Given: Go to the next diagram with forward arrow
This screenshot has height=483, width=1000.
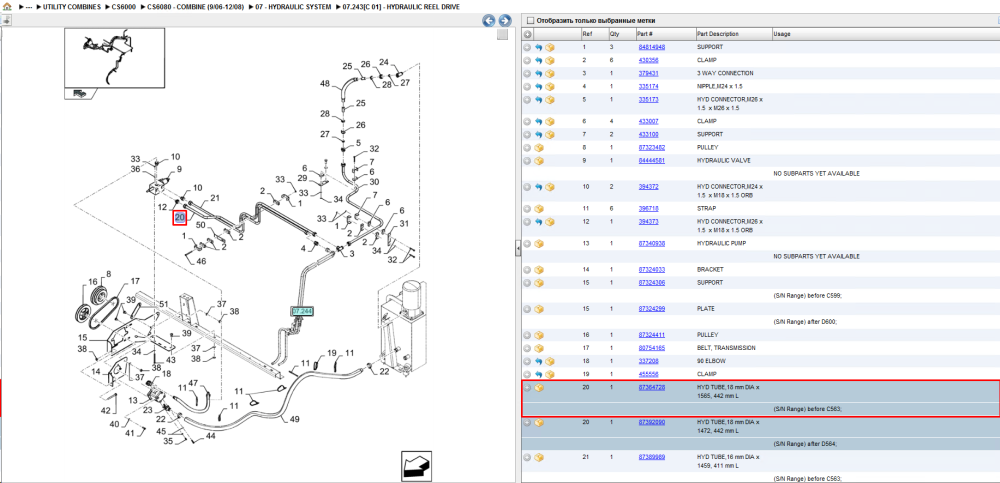Looking at the screenshot, I should (504, 20).
